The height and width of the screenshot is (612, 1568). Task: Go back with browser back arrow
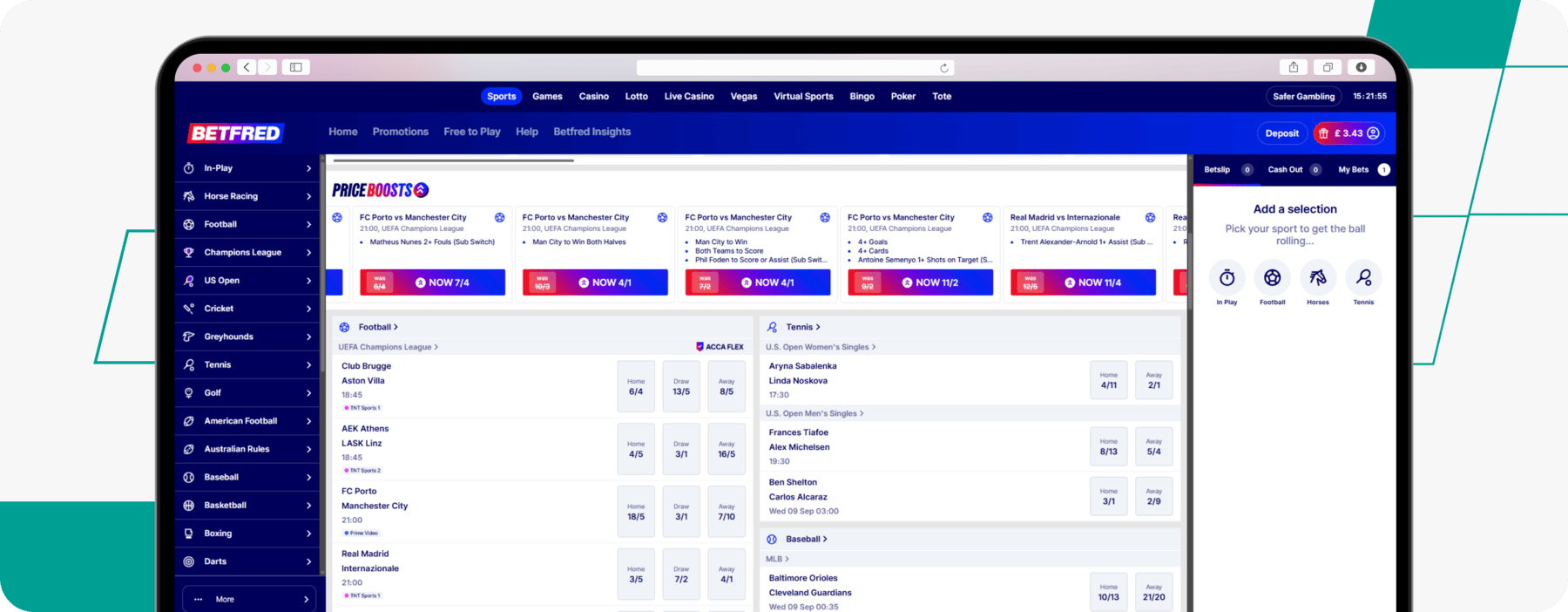tap(247, 67)
